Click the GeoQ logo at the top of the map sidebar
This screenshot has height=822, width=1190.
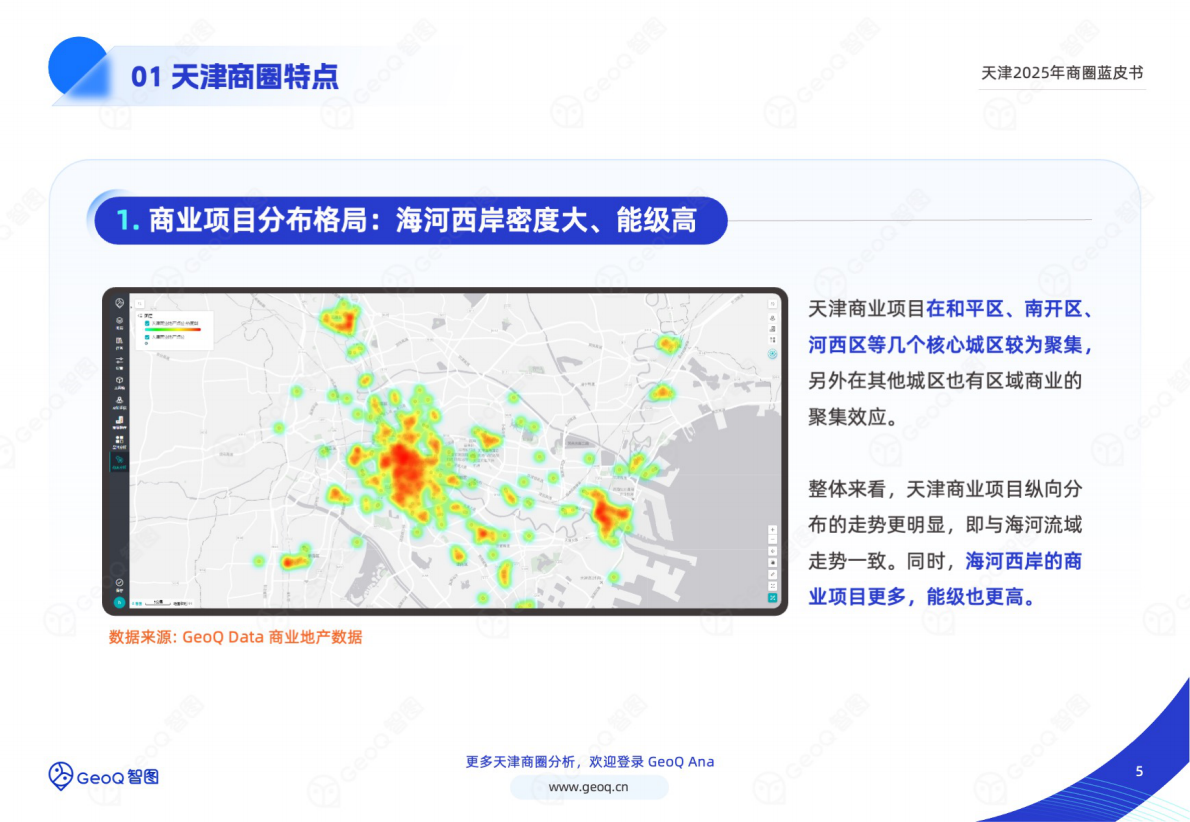pyautogui.click(x=119, y=302)
